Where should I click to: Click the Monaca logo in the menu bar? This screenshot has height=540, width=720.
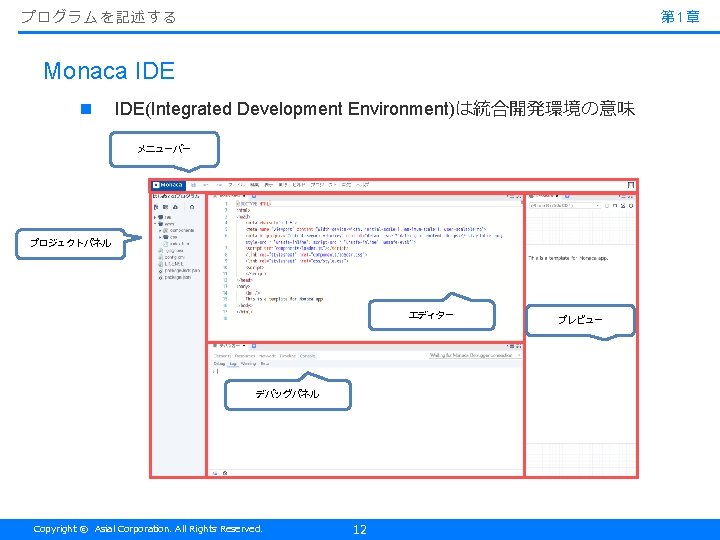169,185
